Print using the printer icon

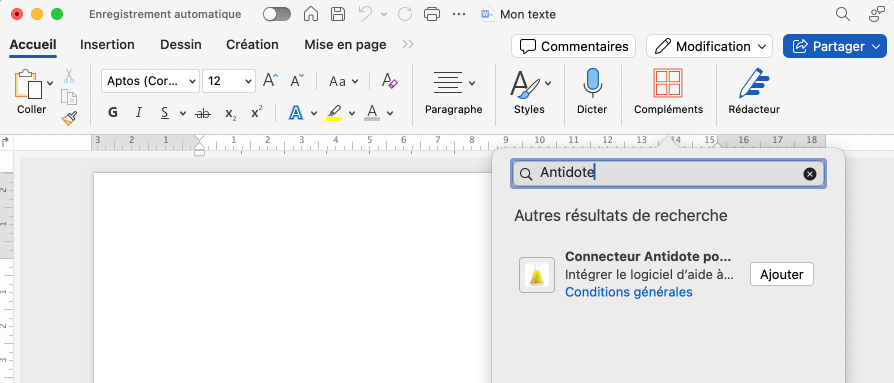tap(433, 14)
